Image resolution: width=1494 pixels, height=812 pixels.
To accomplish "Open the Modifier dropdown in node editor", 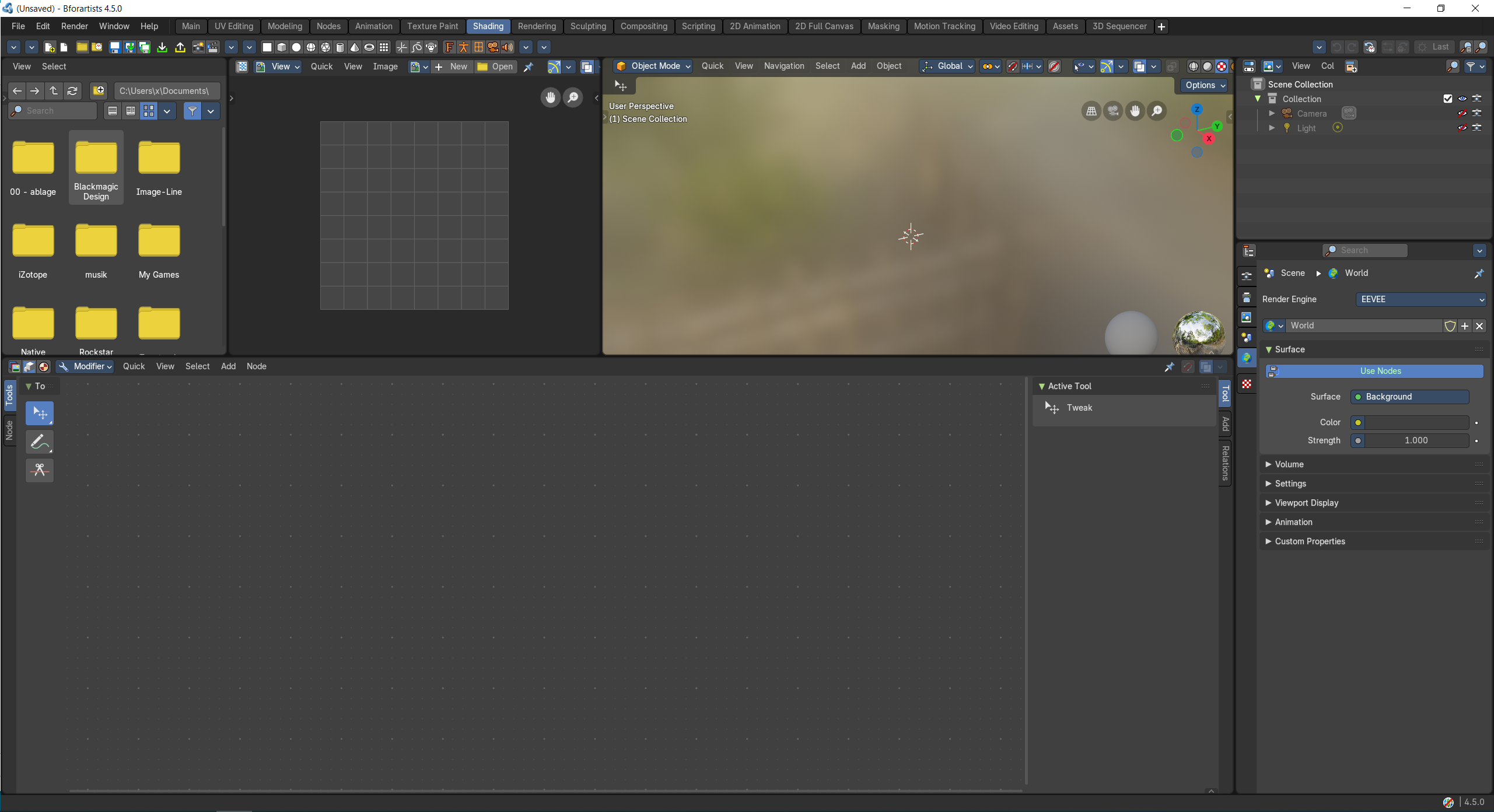I will [x=86, y=367].
